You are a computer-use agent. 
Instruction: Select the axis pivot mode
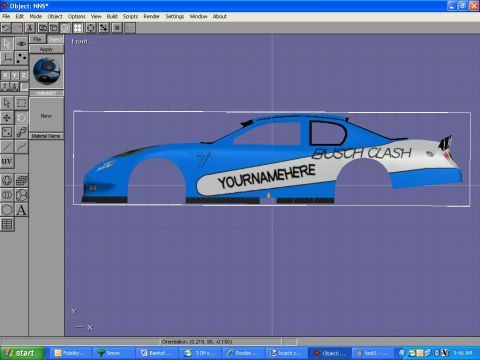[7, 58]
